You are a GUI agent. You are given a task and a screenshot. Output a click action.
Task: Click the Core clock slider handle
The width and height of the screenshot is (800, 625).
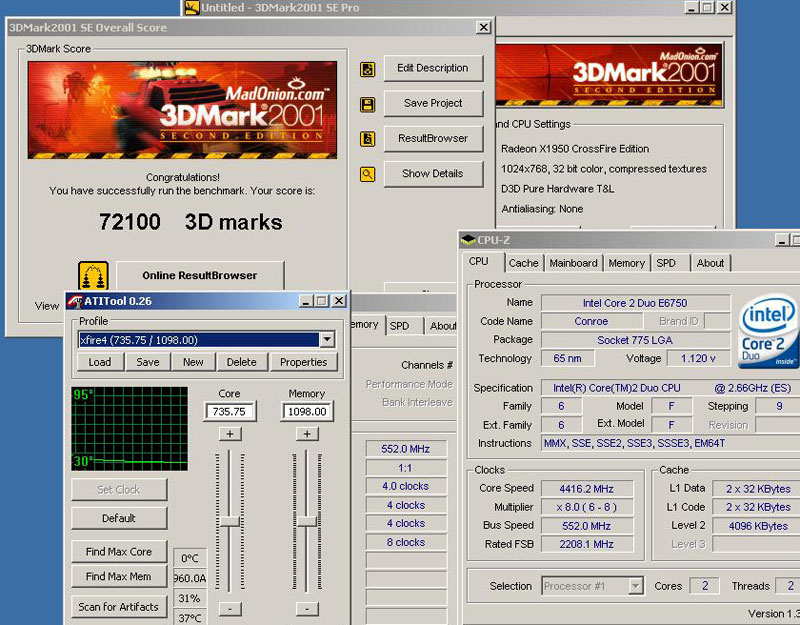[x=230, y=521]
